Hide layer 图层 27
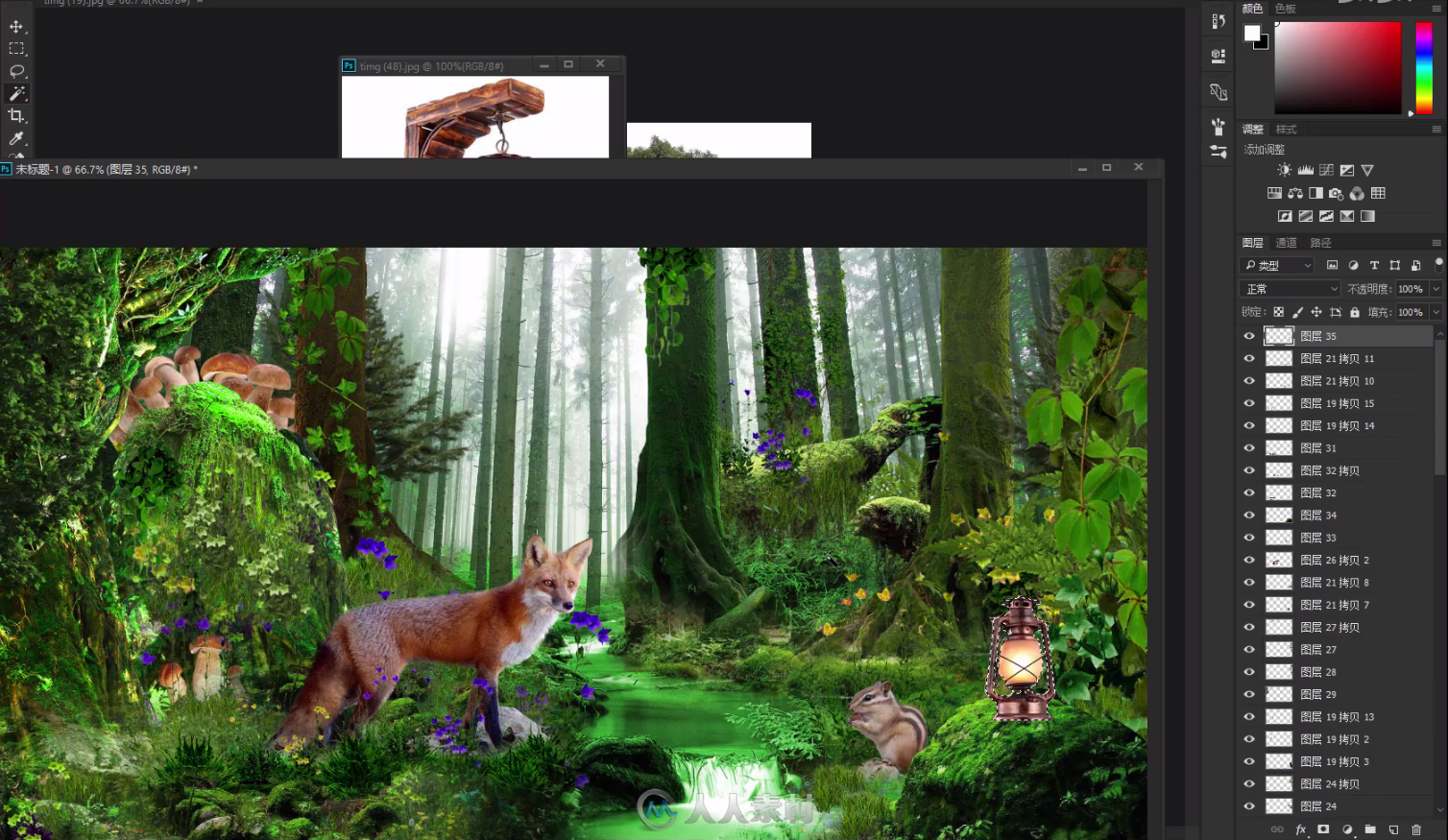1448x840 pixels. click(x=1249, y=650)
